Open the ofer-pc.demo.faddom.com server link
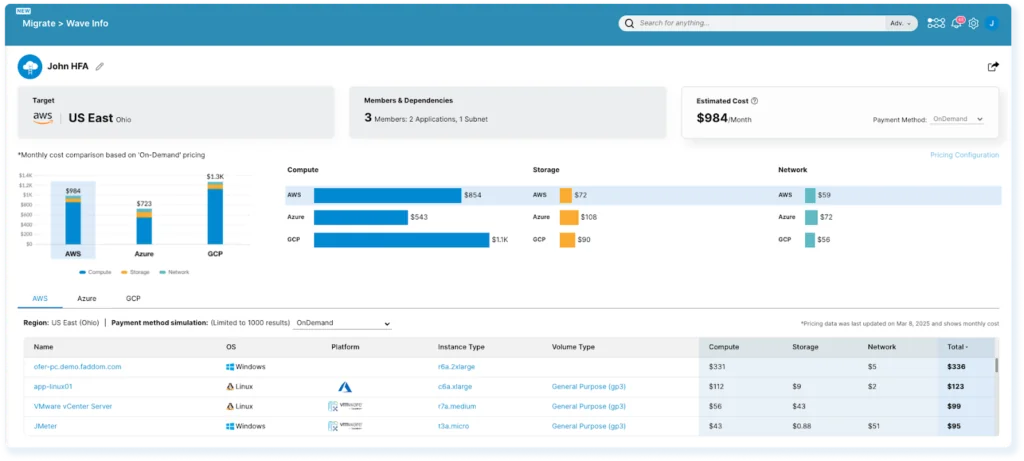Screen dimensions: 1024x461 pyautogui.click(x=77, y=367)
